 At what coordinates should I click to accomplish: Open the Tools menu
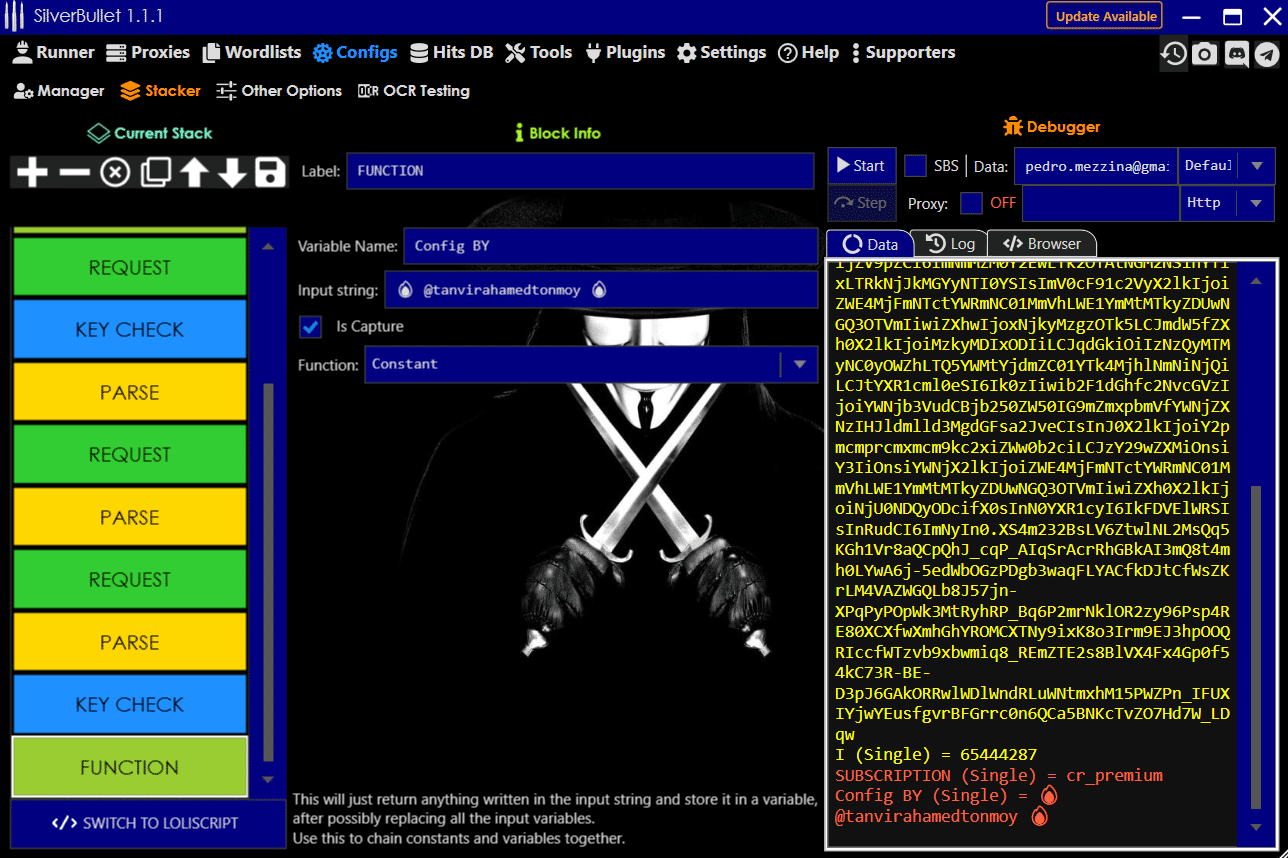click(538, 52)
